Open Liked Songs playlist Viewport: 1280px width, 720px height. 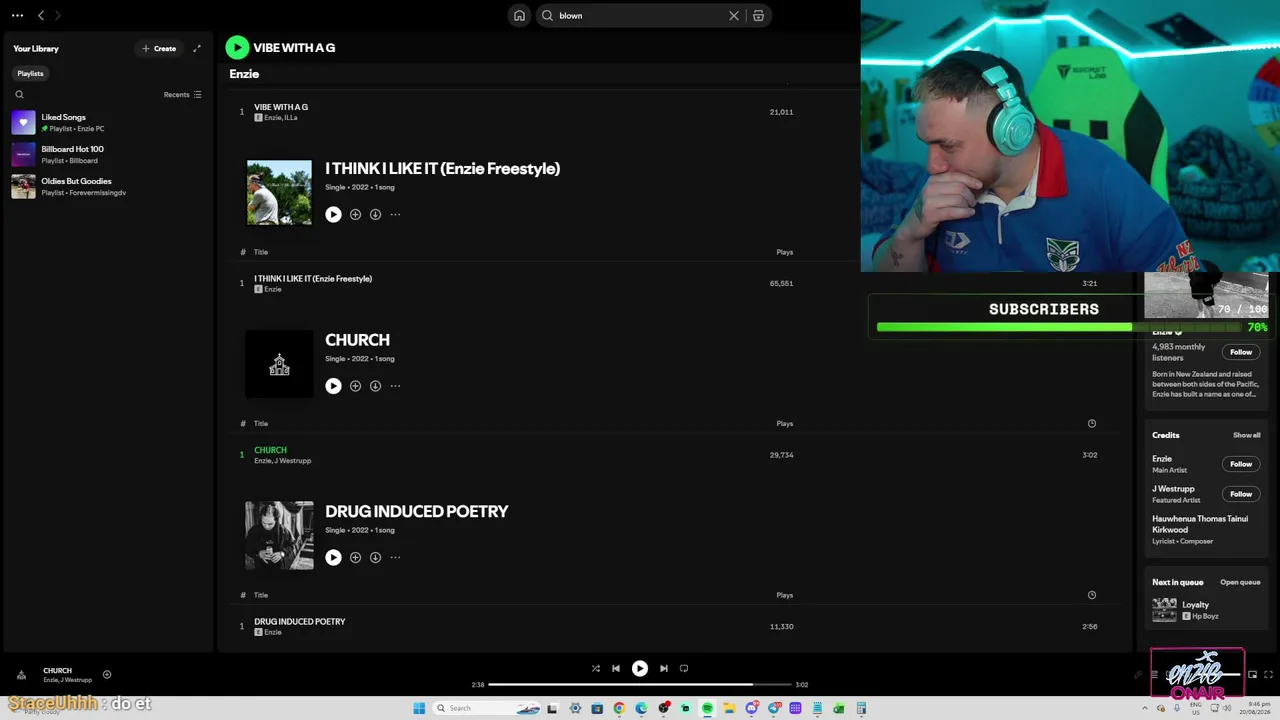tap(107, 122)
